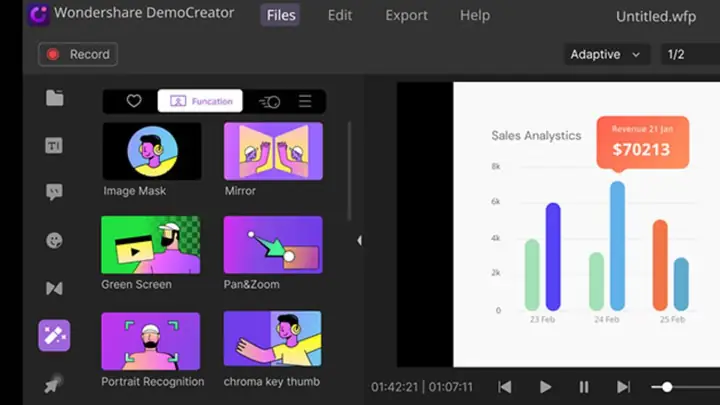This screenshot has height=405, width=720.
Task: Expand the Adaptive preview size dropdown
Action: 606,54
